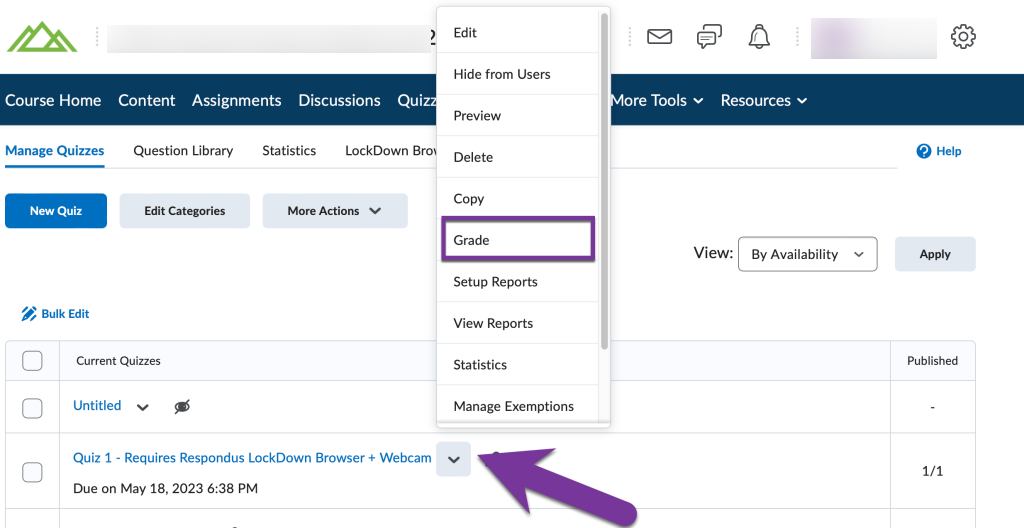The height and width of the screenshot is (528, 1024).
Task: Choose Edit from the quiz context menu
Action: click(x=517, y=33)
